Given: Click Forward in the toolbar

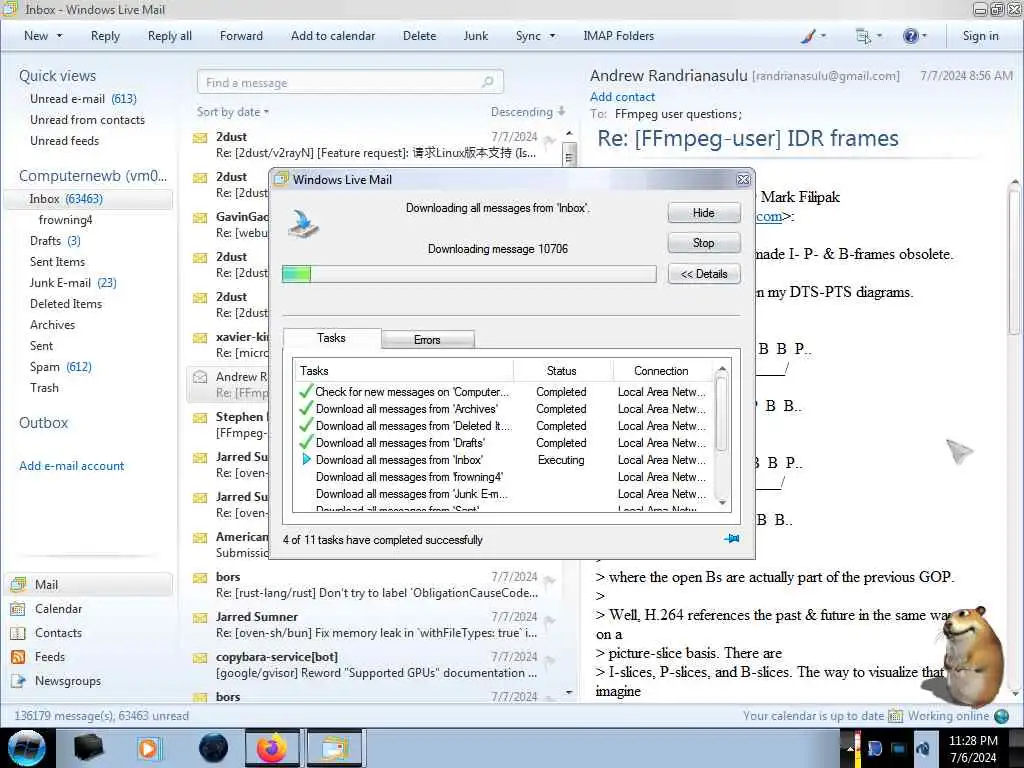Looking at the screenshot, I should pos(241,36).
